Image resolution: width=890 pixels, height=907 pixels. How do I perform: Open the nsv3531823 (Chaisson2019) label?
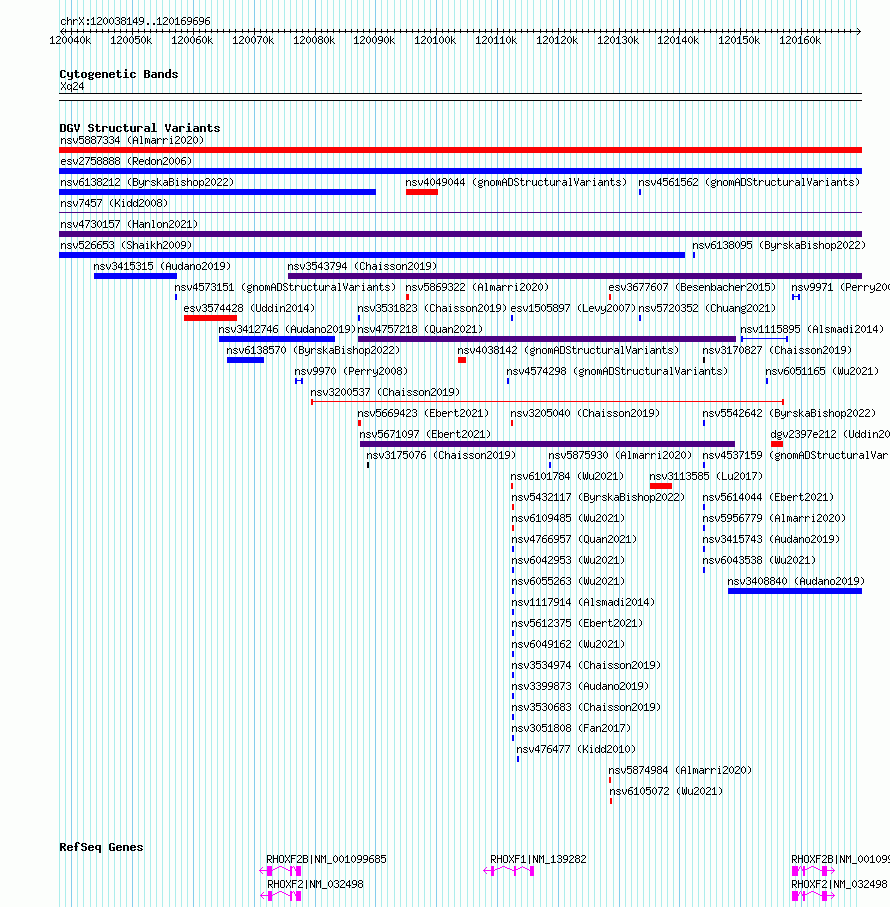pyautogui.click(x=432, y=308)
